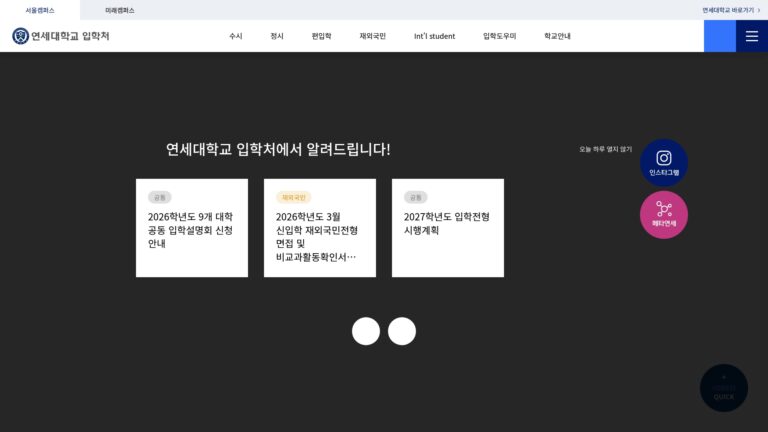This screenshot has width=768, height=432.
Task: Open the pink 미디어연세 circle icon
Action: click(664, 215)
